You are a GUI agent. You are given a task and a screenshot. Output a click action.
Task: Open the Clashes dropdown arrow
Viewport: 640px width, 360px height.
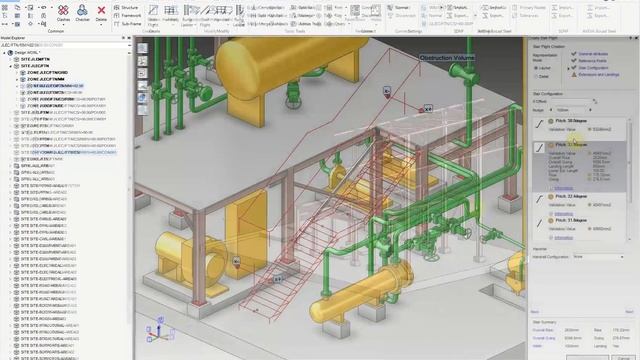[63, 24]
